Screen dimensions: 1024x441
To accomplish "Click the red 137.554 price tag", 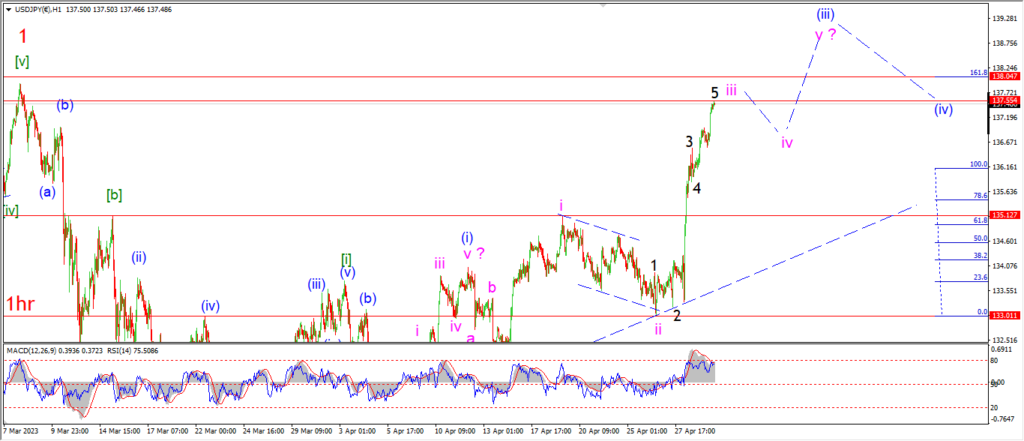I will (x=1002, y=101).
